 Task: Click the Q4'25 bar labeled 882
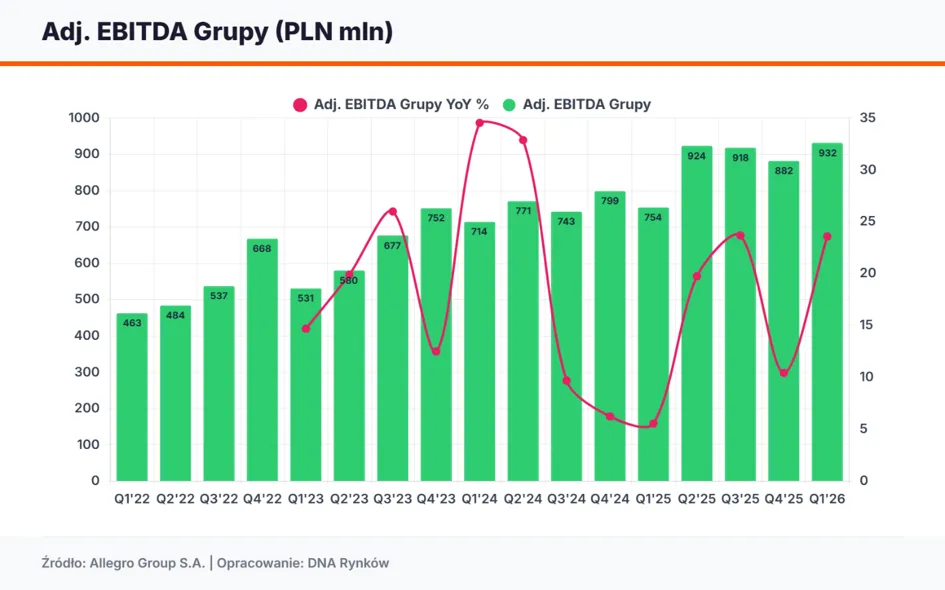pos(783,321)
